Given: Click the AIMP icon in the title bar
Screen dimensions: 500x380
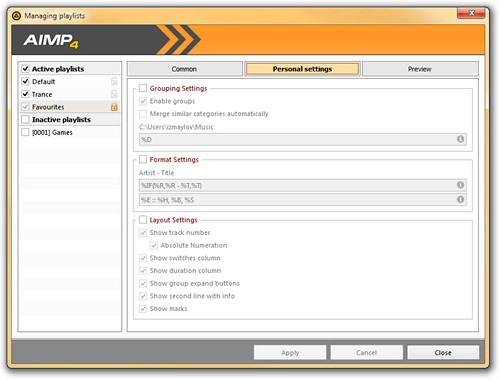Looking at the screenshot, I should point(16,16).
